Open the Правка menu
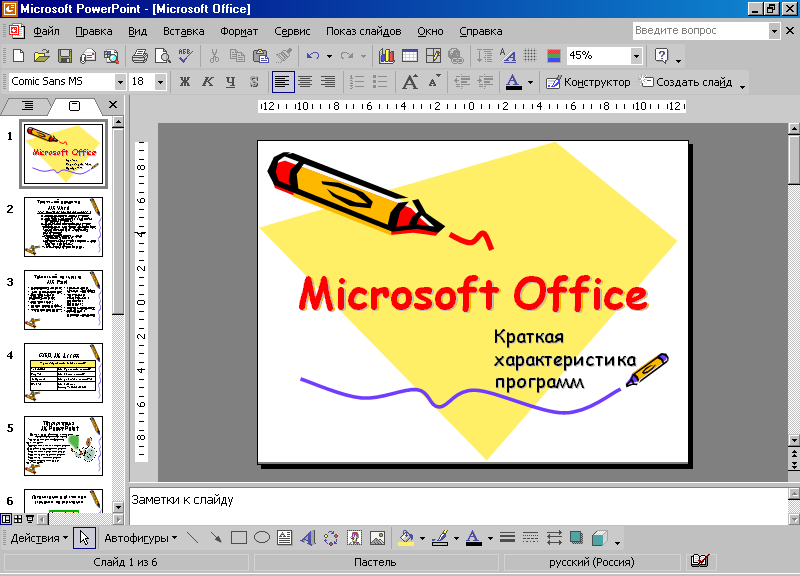 click(94, 31)
